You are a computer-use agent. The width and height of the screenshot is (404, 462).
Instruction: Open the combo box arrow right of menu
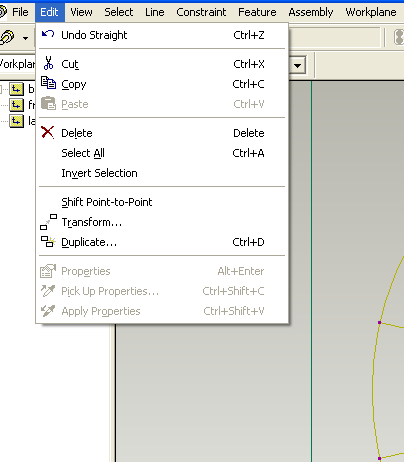297,65
